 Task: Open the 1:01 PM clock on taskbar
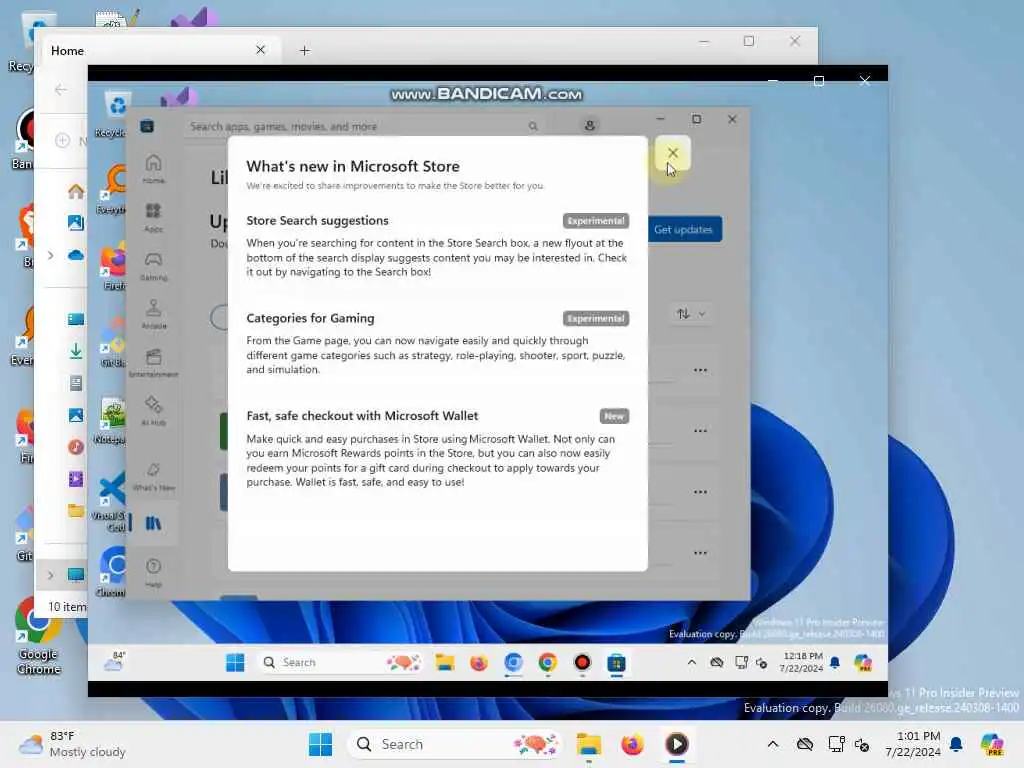click(x=912, y=744)
